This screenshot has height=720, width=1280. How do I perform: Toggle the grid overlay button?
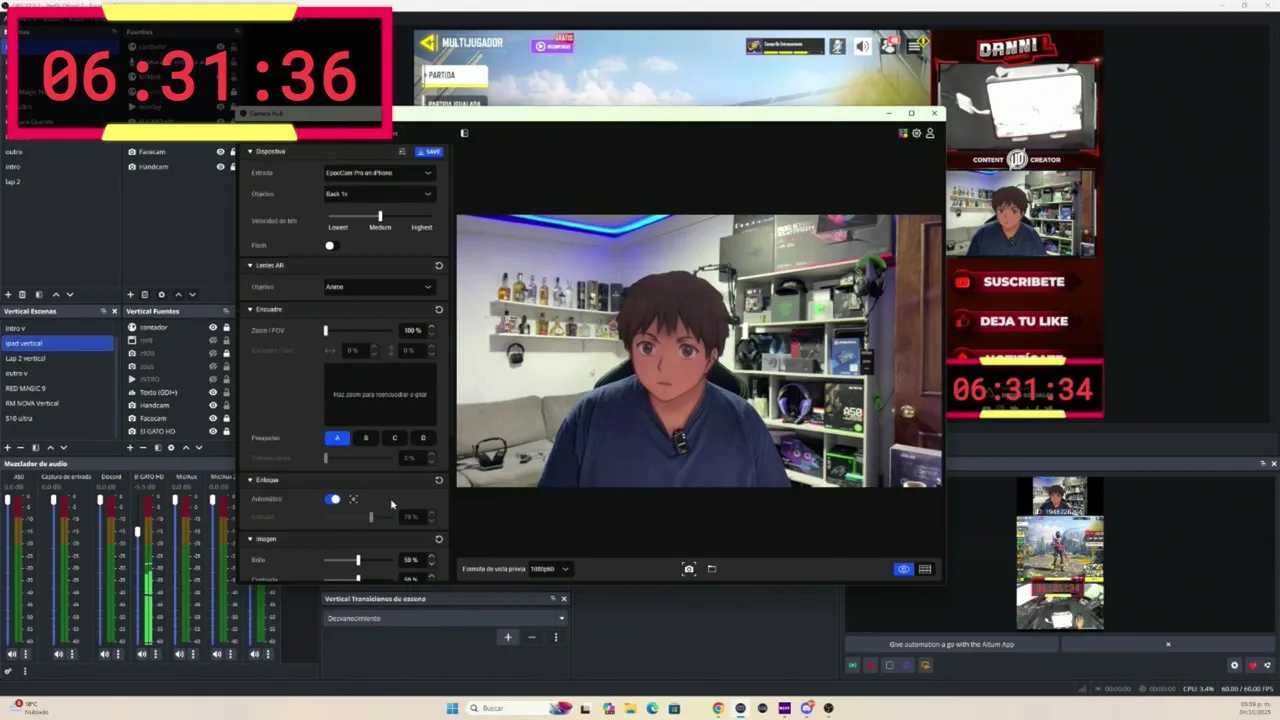click(925, 569)
